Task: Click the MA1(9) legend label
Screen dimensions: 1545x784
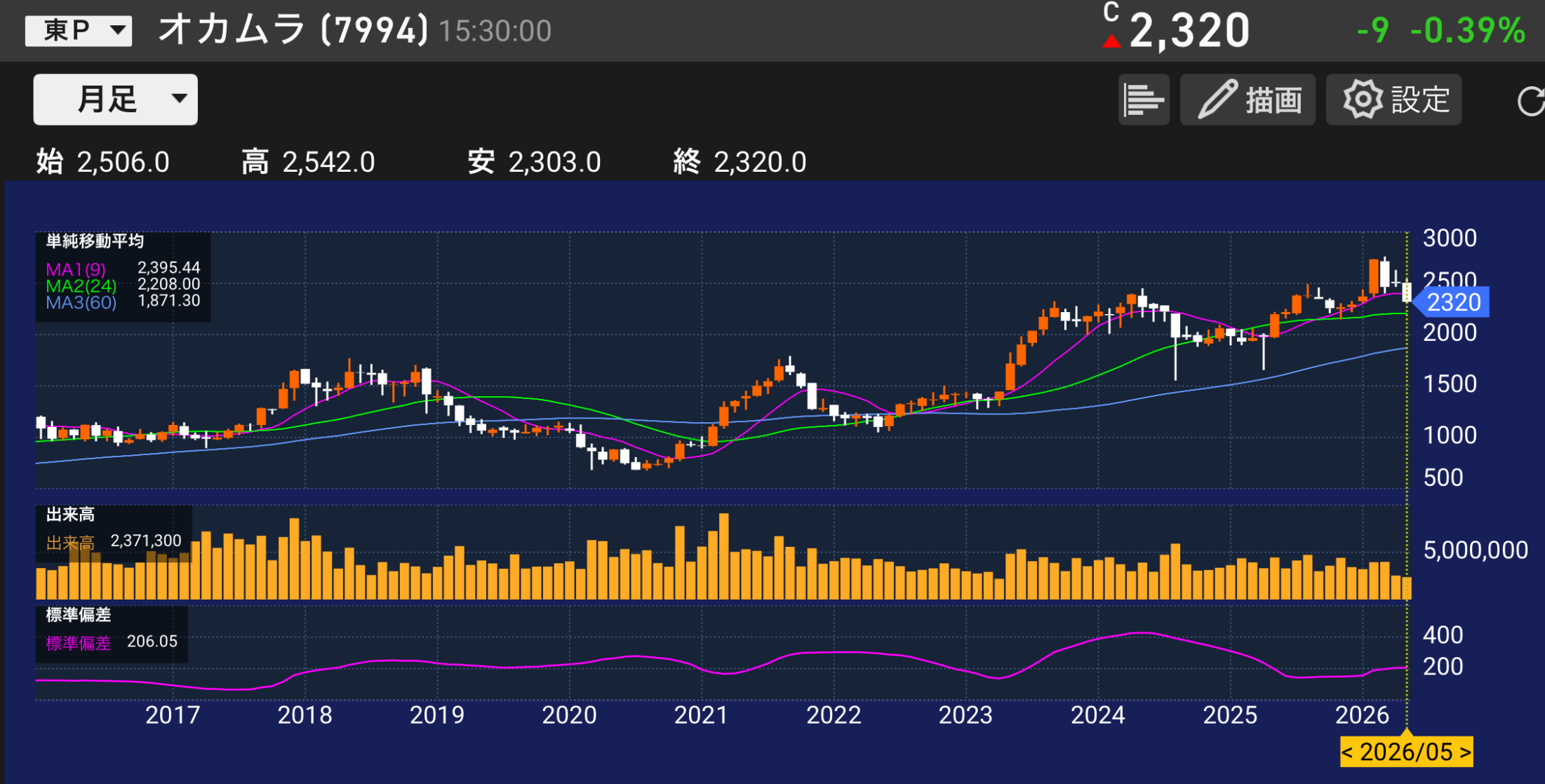Action: click(76, 269)
